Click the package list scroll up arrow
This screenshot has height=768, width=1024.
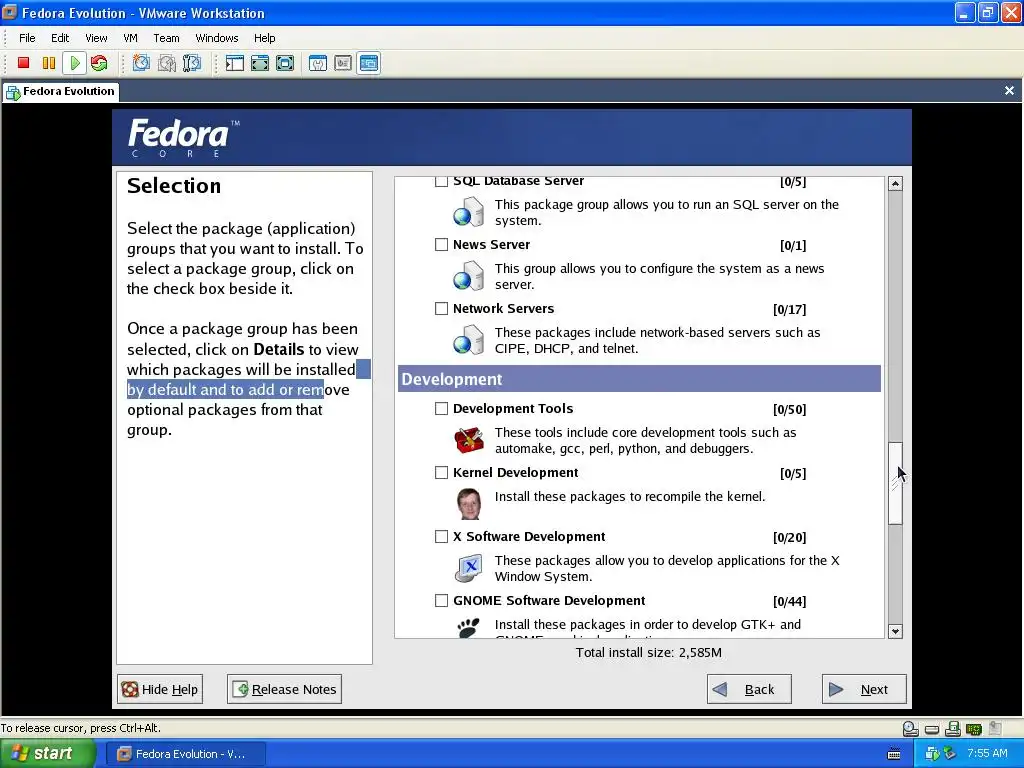tap(895, 184)
